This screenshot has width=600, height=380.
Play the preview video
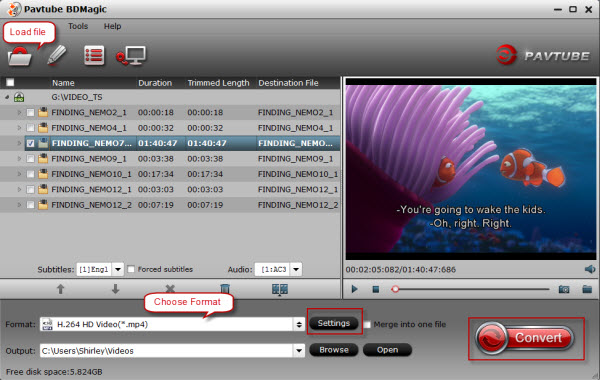354,289
